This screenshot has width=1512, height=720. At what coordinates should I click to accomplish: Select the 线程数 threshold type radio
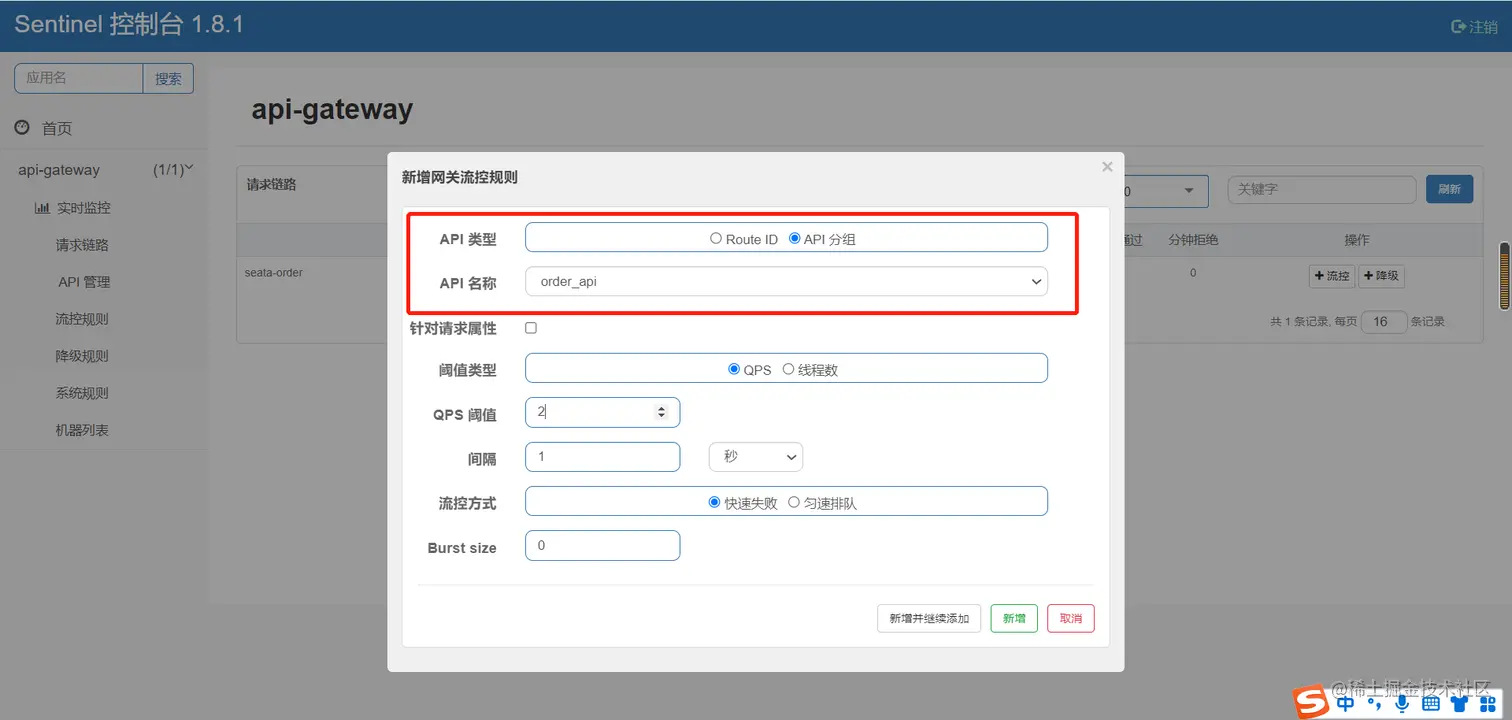pos(788,369)
